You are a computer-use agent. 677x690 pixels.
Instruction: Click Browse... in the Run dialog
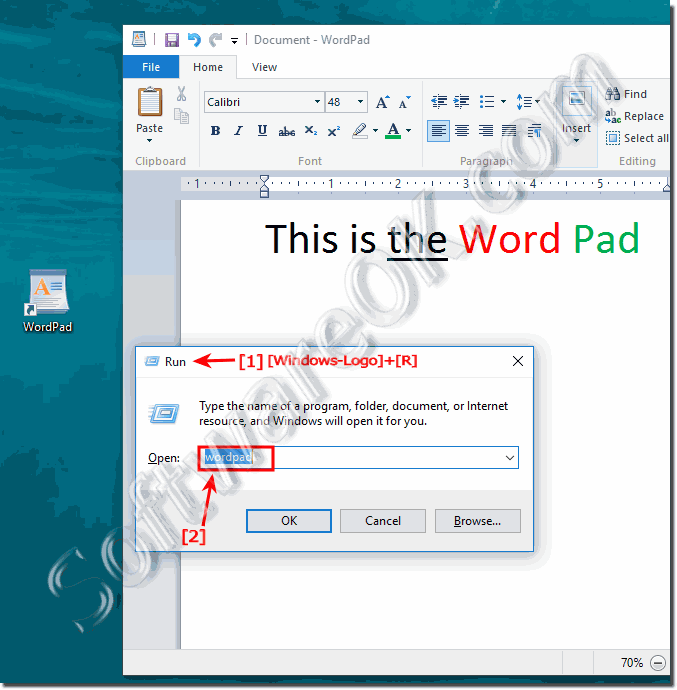click(478, 521)
